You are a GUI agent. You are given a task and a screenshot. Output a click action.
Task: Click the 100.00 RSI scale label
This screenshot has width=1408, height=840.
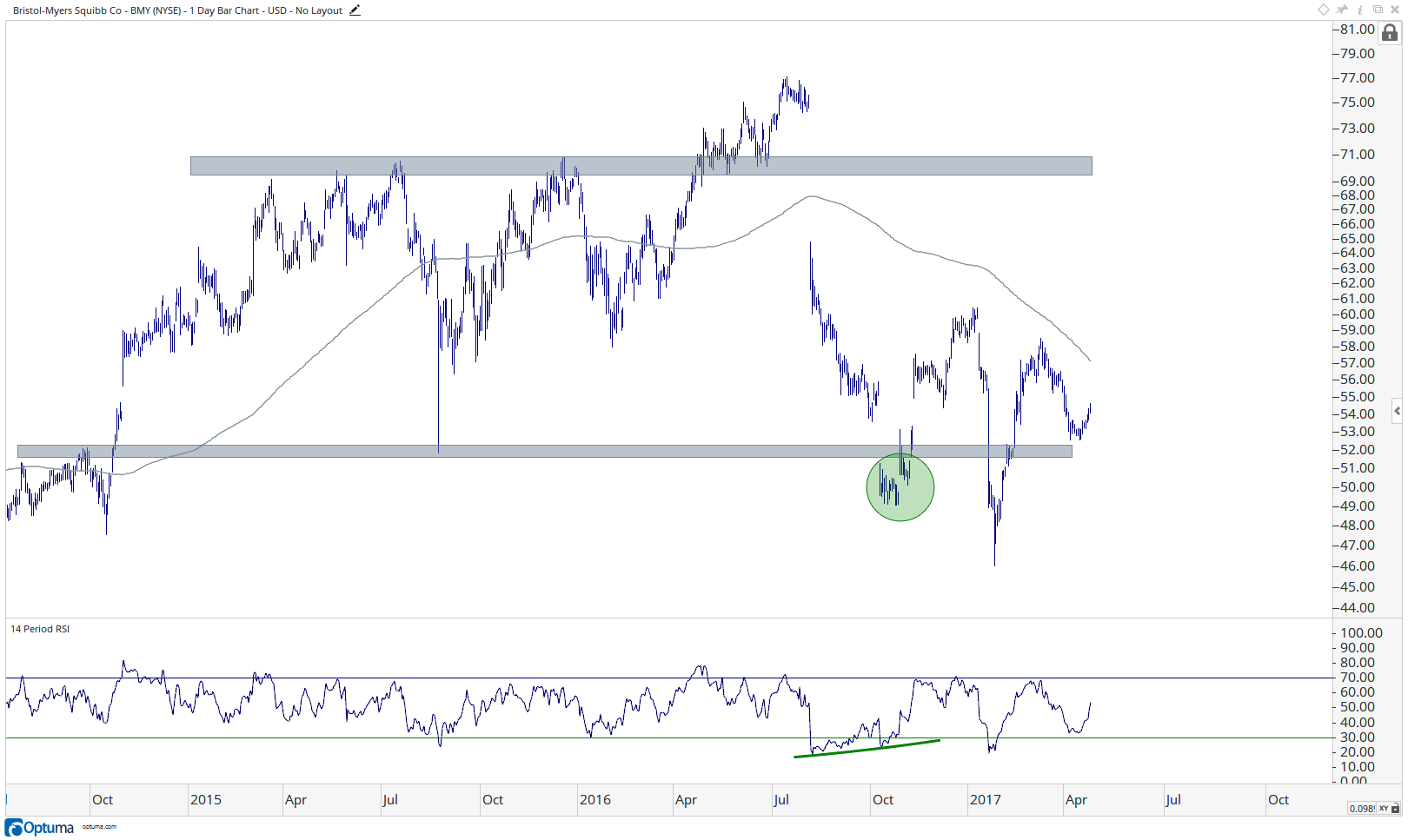[1361, 633]
